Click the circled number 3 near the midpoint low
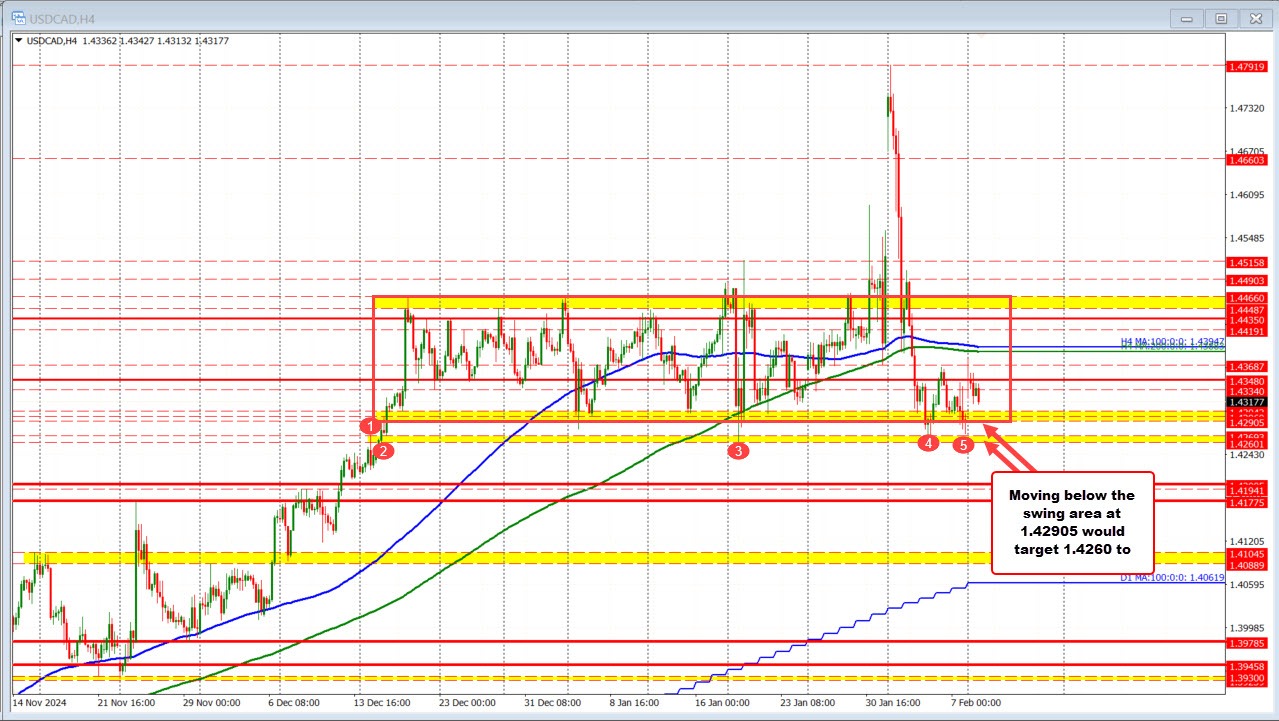Image resolution: width=1279 pixels, height=721 pixels. coord(739,451)
